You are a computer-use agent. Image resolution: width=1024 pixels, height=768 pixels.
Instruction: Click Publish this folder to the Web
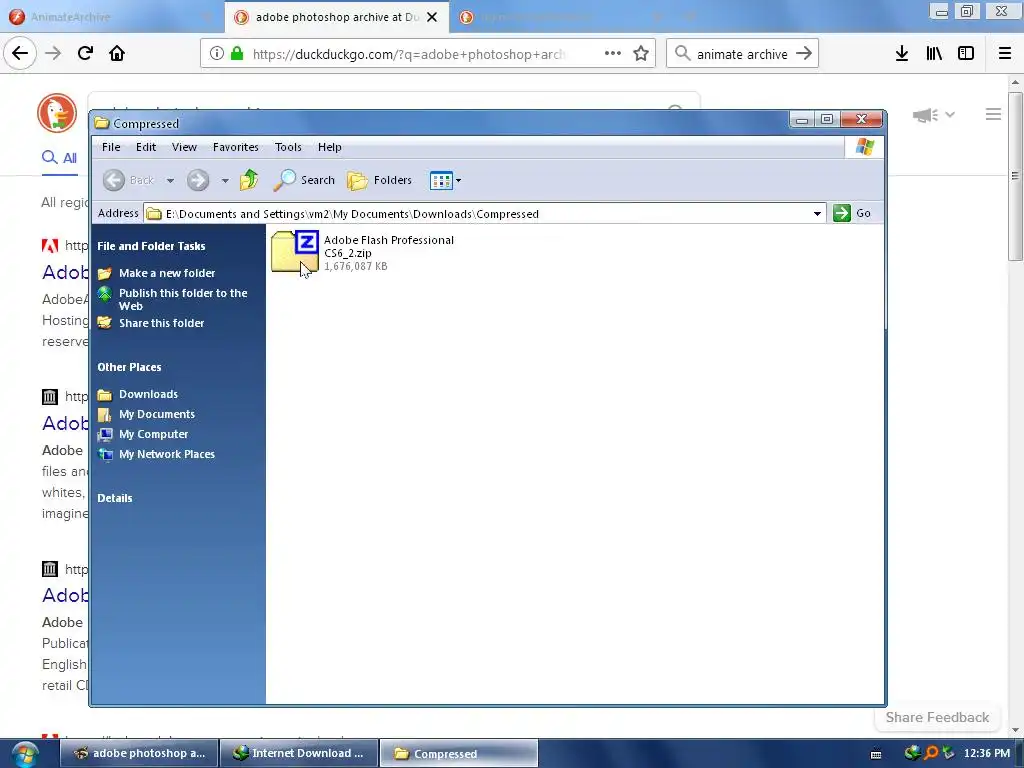click(x=183, y=299)
